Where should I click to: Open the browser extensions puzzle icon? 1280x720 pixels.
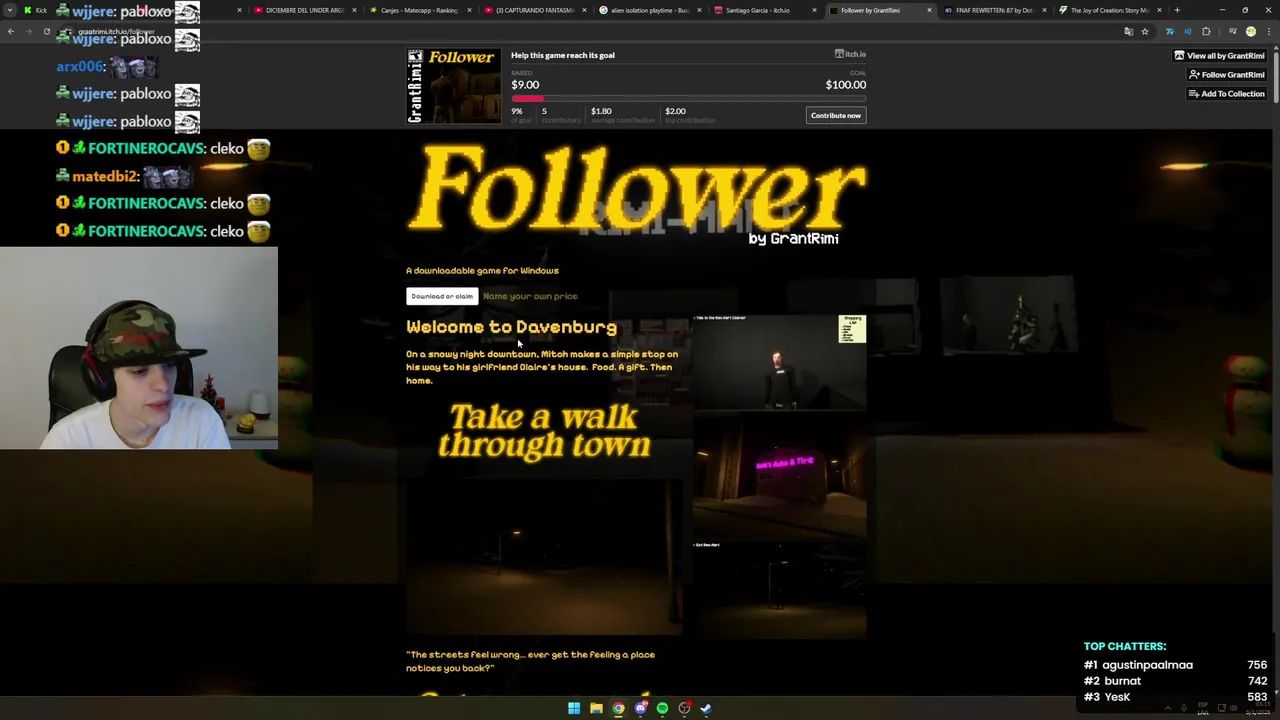[1206, 32]
